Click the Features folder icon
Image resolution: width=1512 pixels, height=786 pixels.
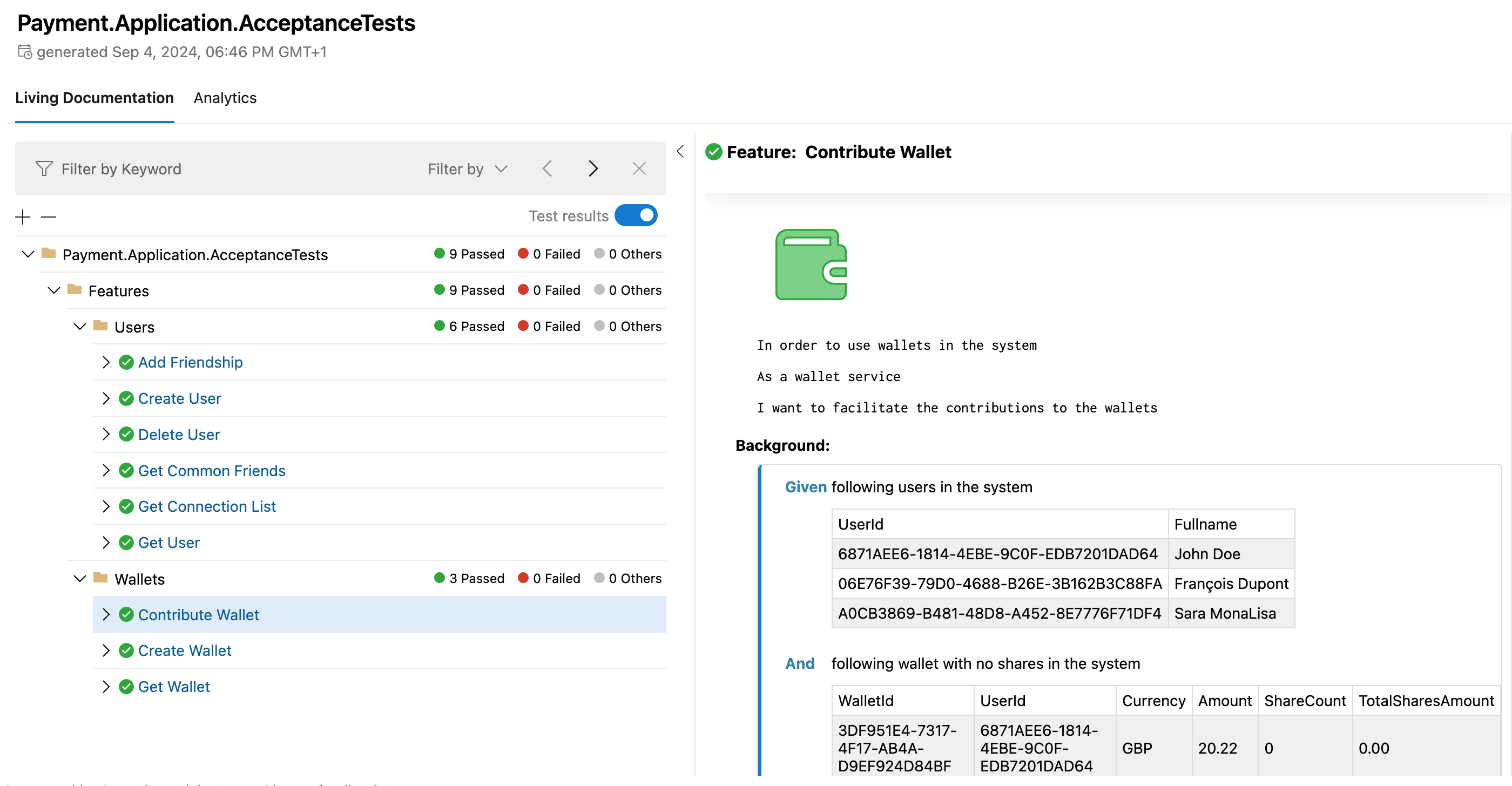(75, 289)
